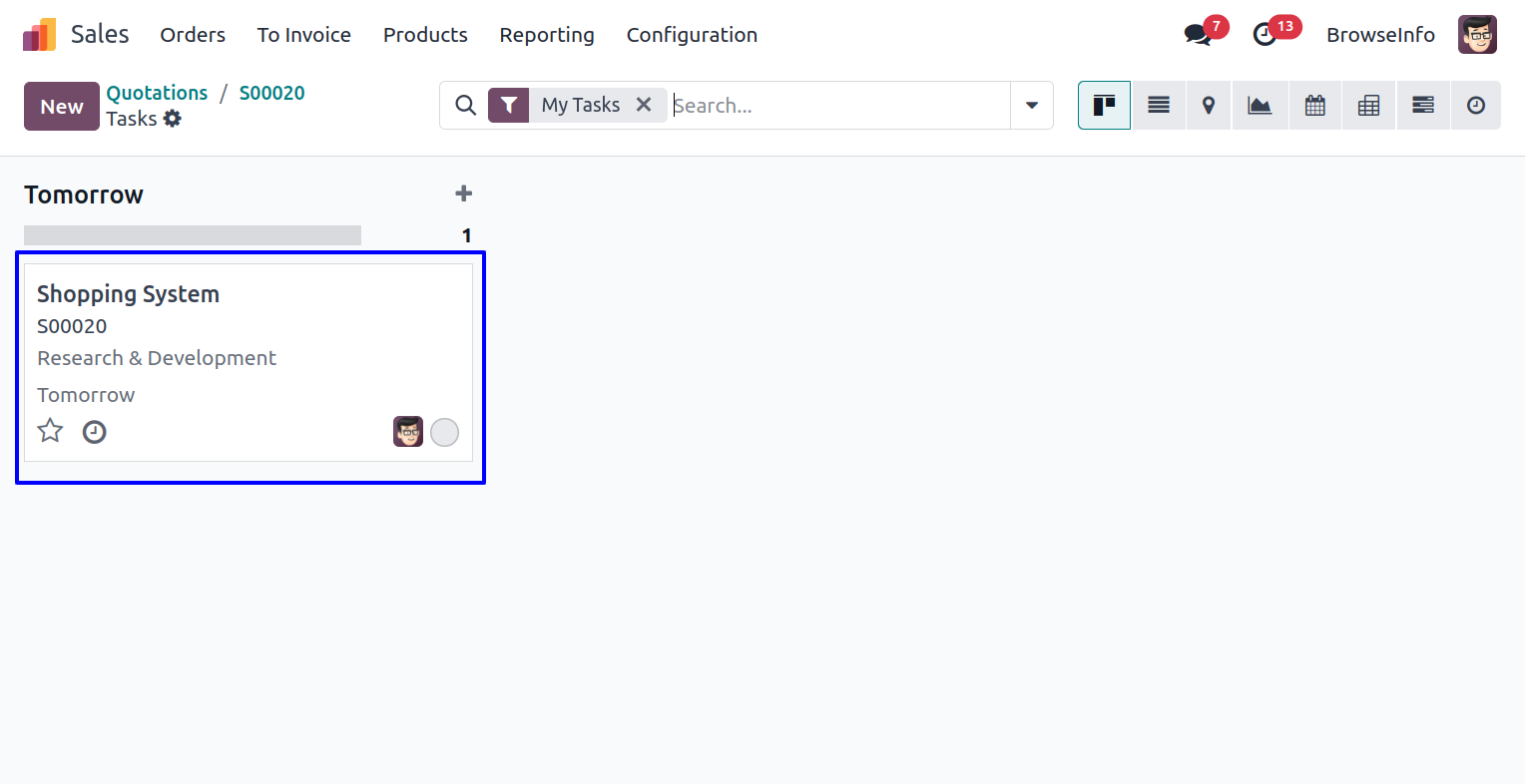Click the Tomorrow column progress bar
This screenshot has width=1525, height=784.
(193, 235)
